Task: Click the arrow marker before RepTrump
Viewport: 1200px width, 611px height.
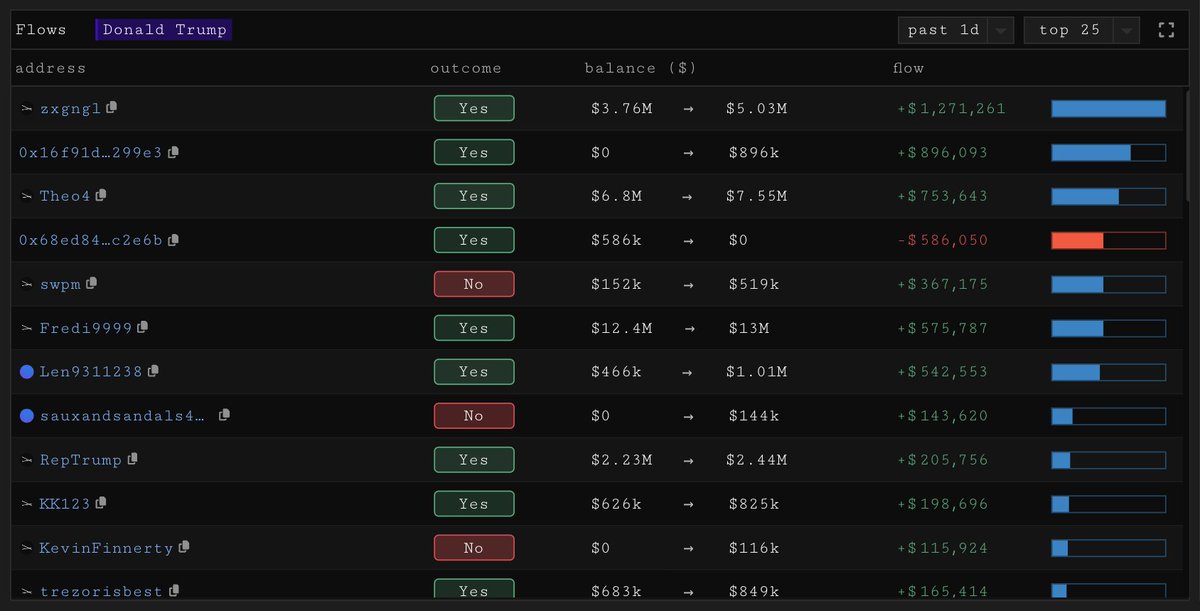Action: (26, 460)
